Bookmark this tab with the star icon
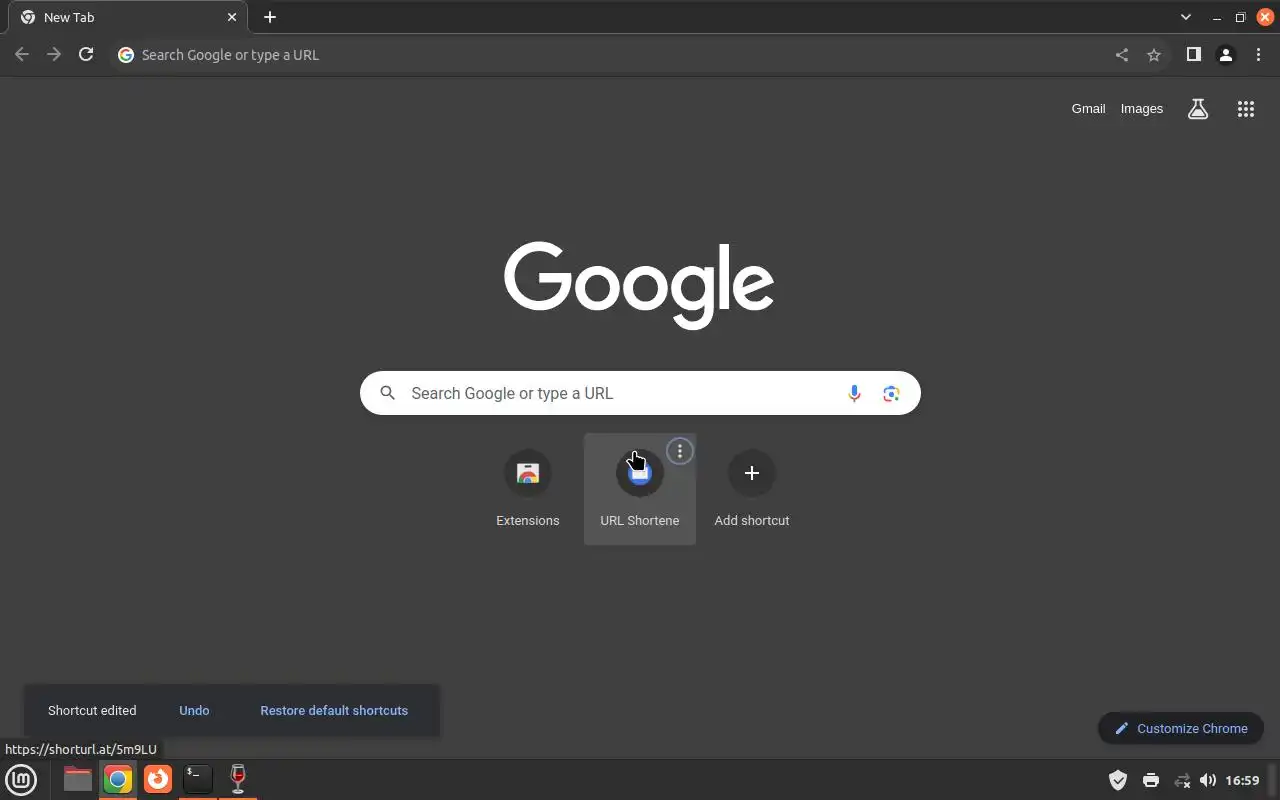1280x800 pixels. click(1154, 55)
